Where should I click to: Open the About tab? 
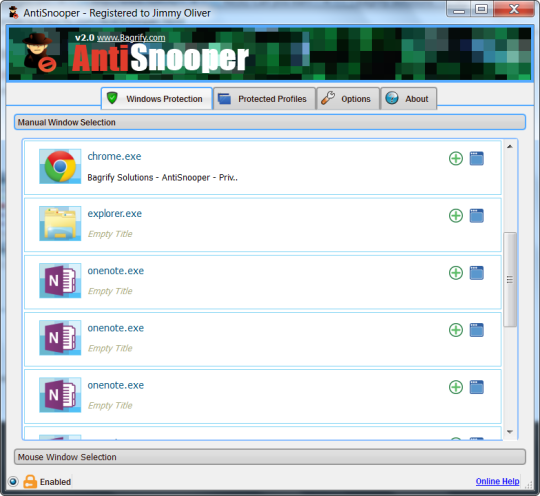408,99
